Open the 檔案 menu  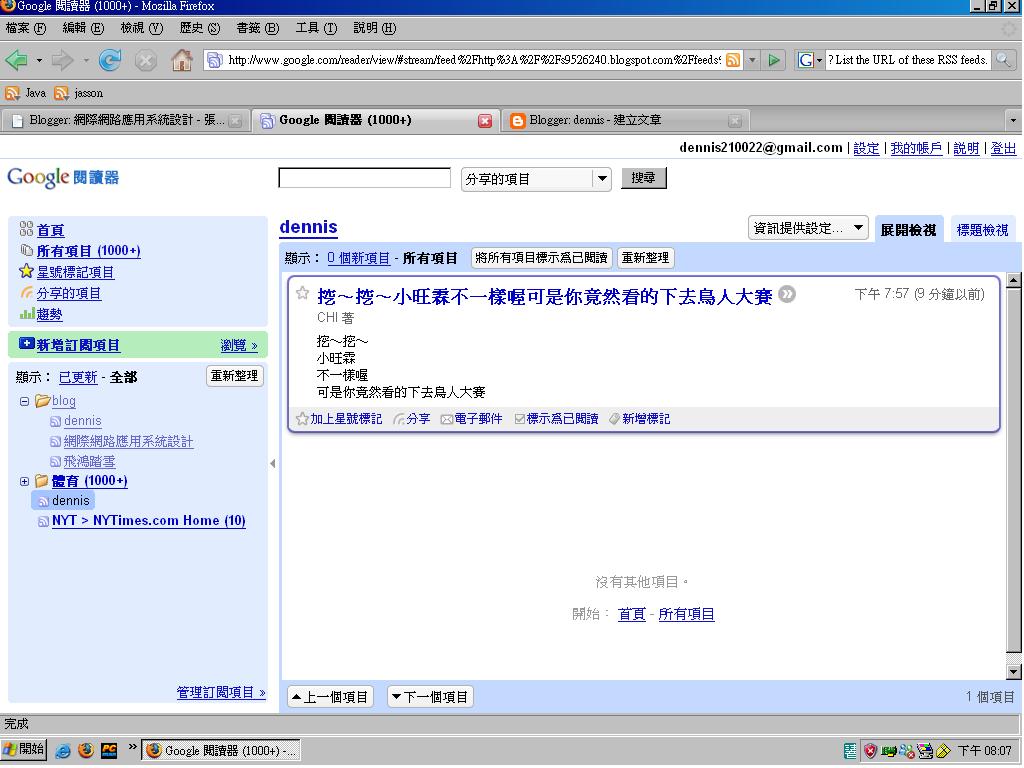[26, 28]
